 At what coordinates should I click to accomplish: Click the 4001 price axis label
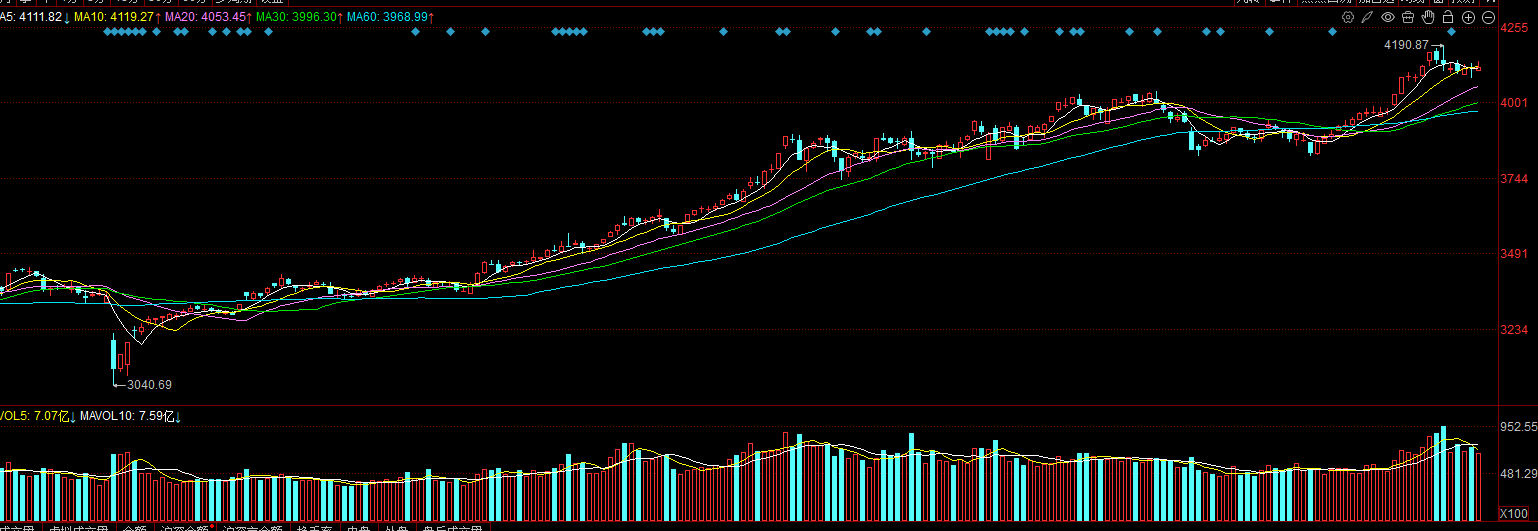tap(1515, 102)
